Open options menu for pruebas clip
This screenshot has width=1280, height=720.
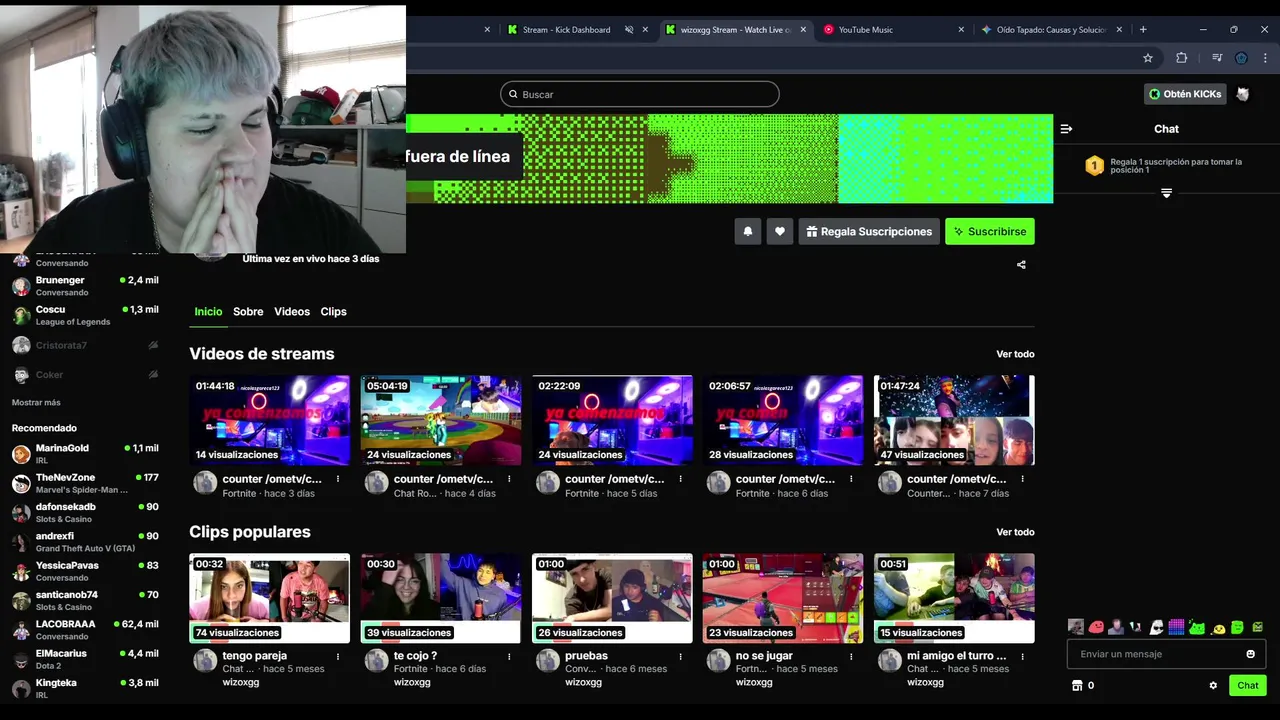click(x=680, y=657)
